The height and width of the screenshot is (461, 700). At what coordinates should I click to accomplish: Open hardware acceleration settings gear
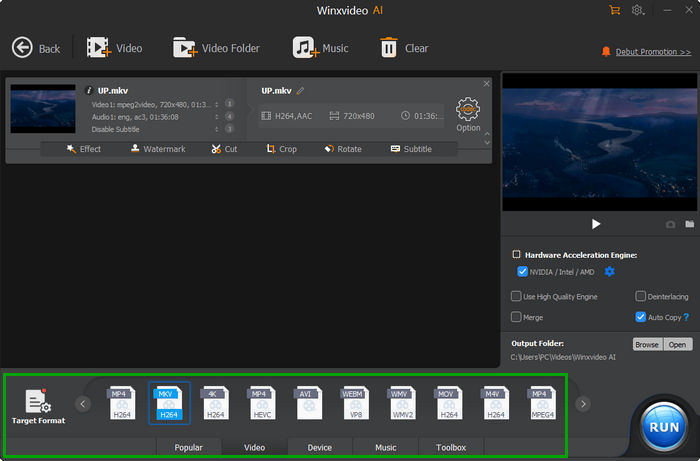tap(609, 271)
